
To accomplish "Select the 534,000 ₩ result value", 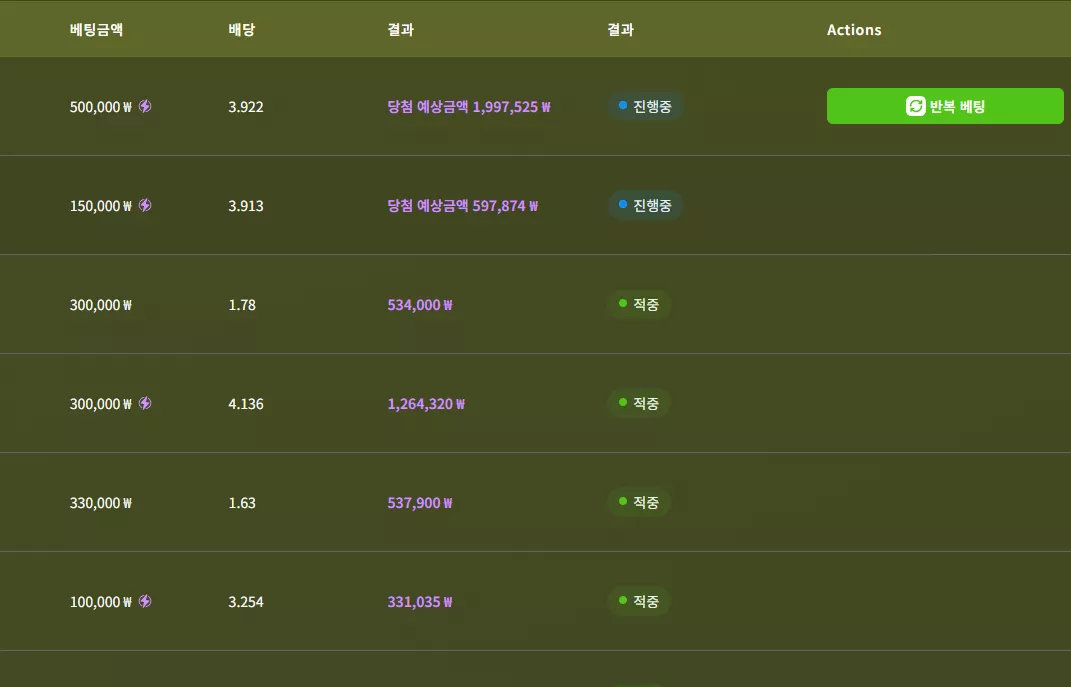I will pos(419,305).
